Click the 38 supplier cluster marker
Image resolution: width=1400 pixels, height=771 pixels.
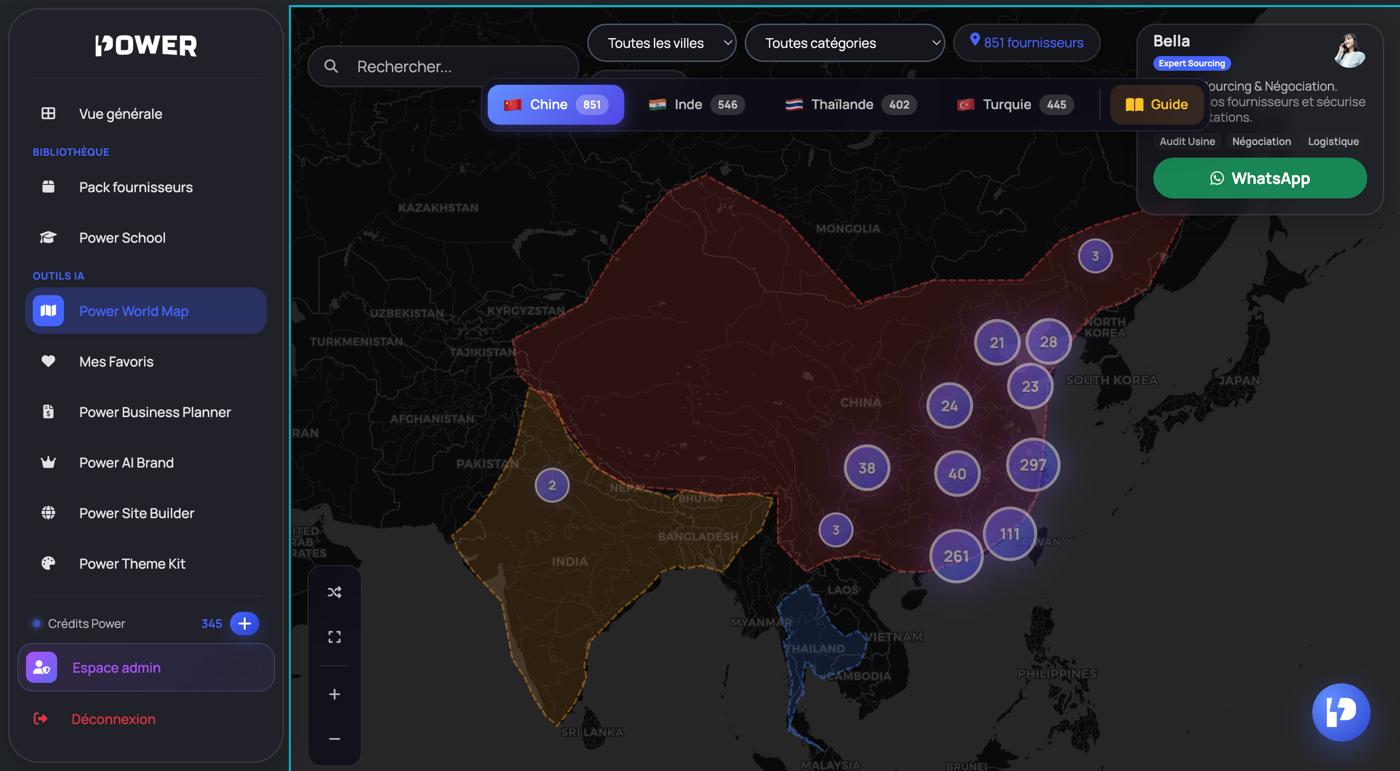867,467
